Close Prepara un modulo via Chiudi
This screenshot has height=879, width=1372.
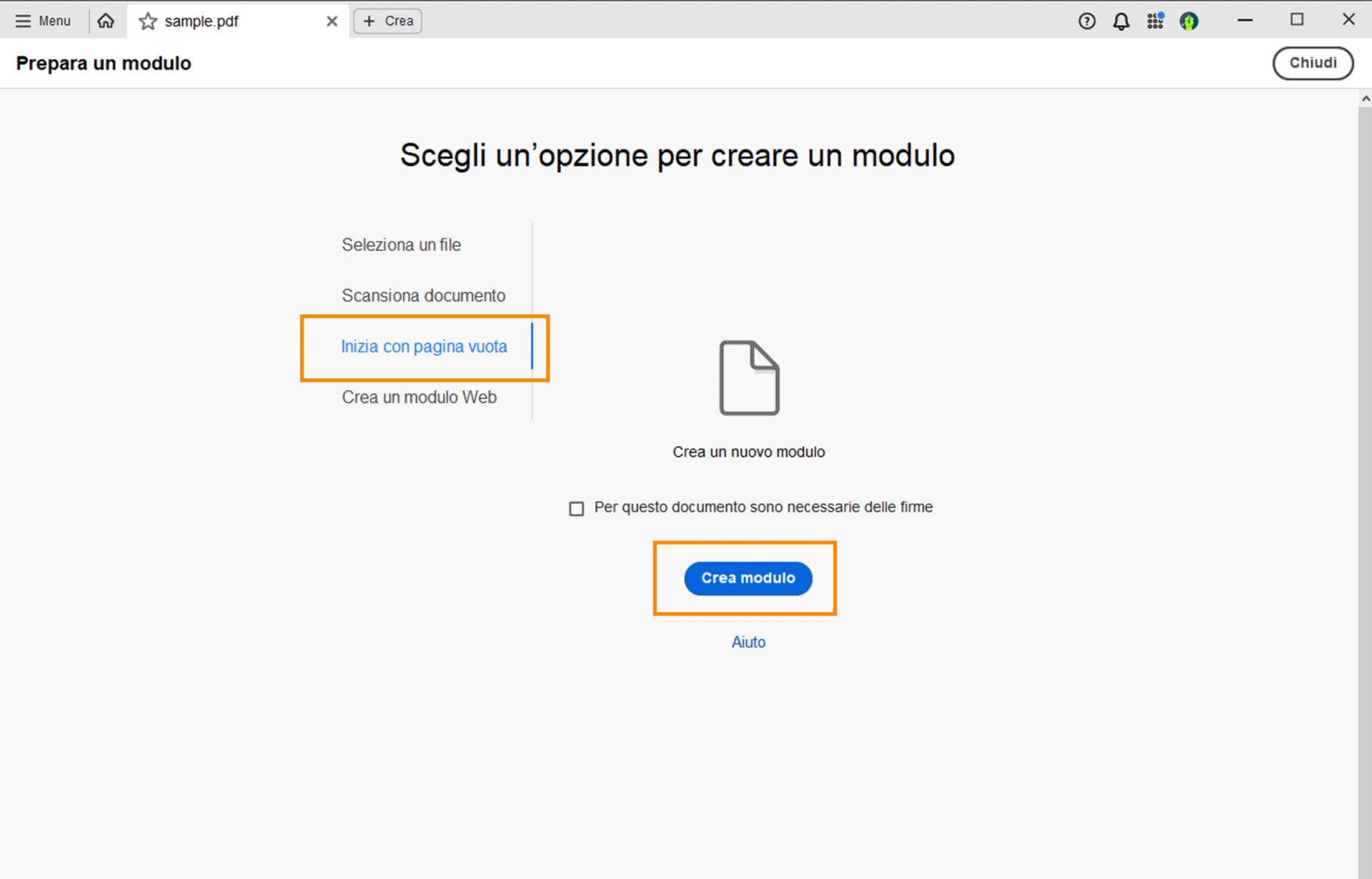click(1313, 63)
